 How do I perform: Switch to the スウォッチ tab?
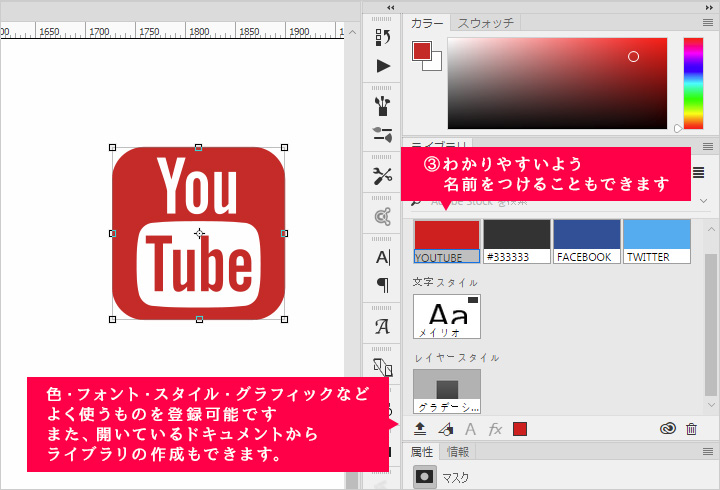pos(485,23)
